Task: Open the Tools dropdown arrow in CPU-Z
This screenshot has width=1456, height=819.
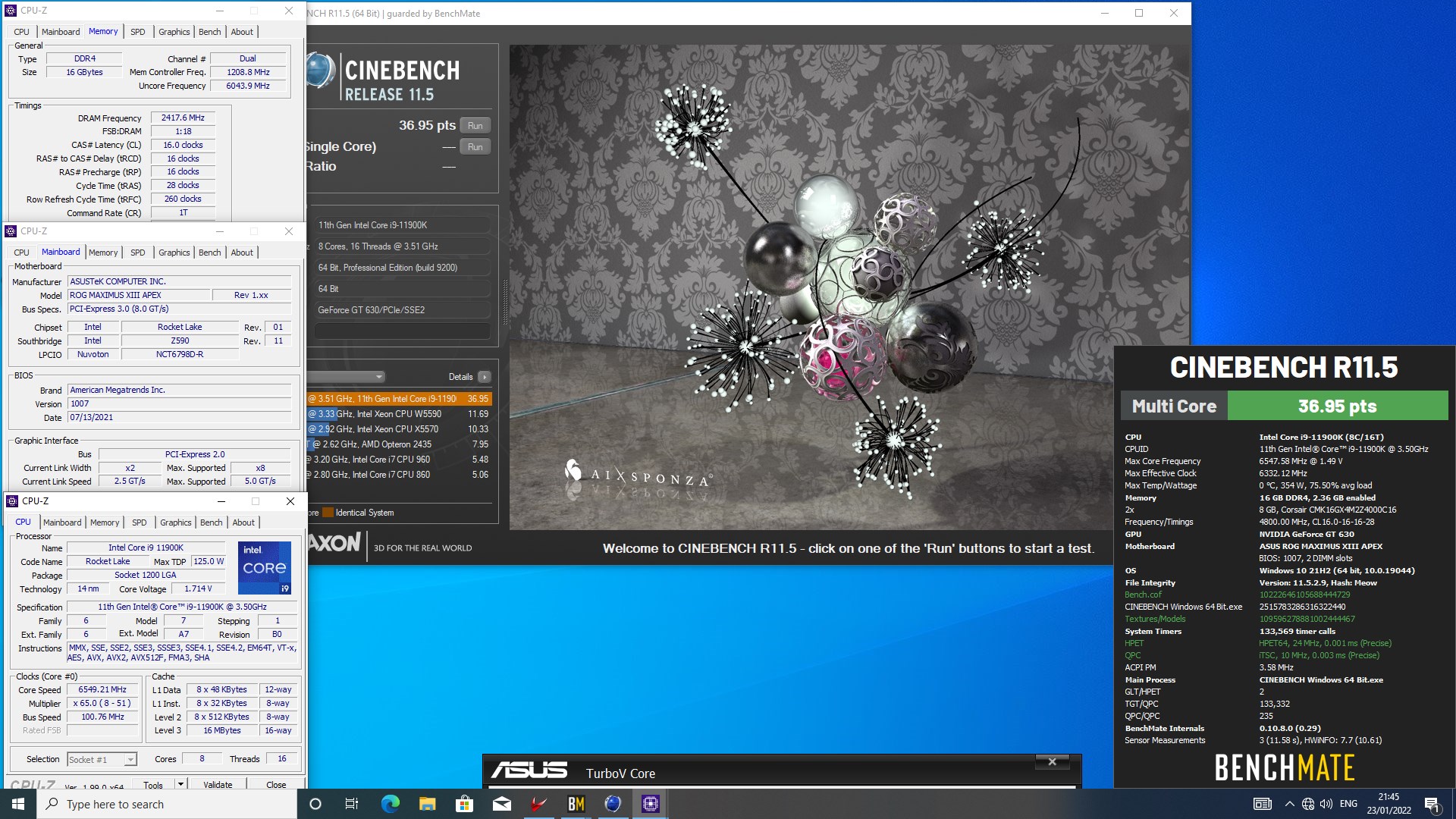Action: (x=180, y=784)
